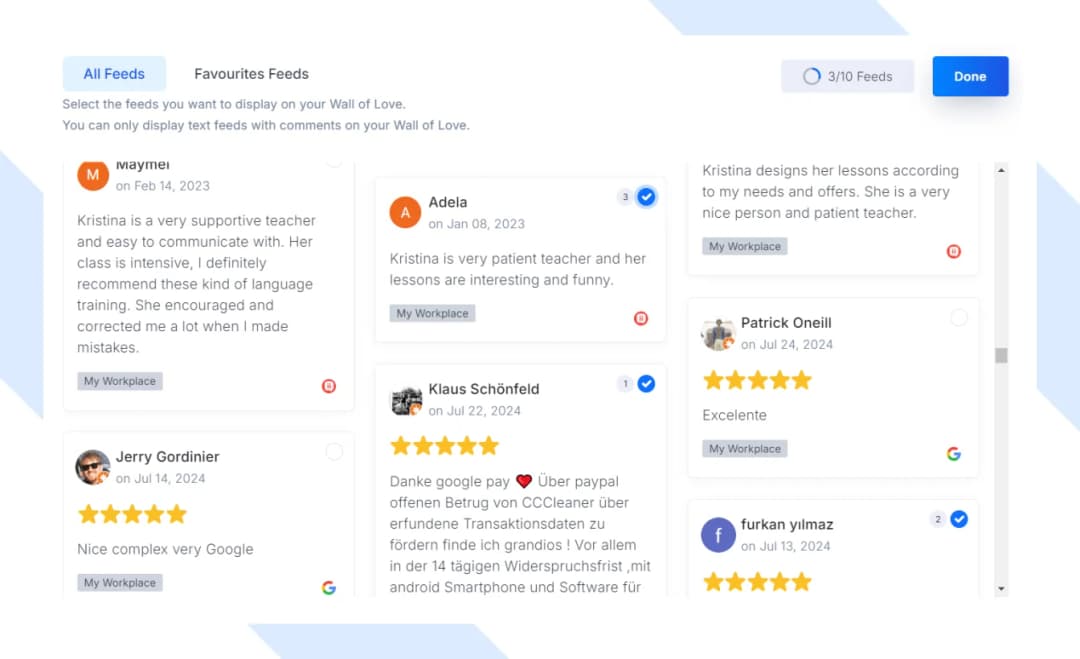The height and width of the screenshot is (659, 1080).
Task: Click the red source icon on Kristina's top-right review
Action: (953, 251)
